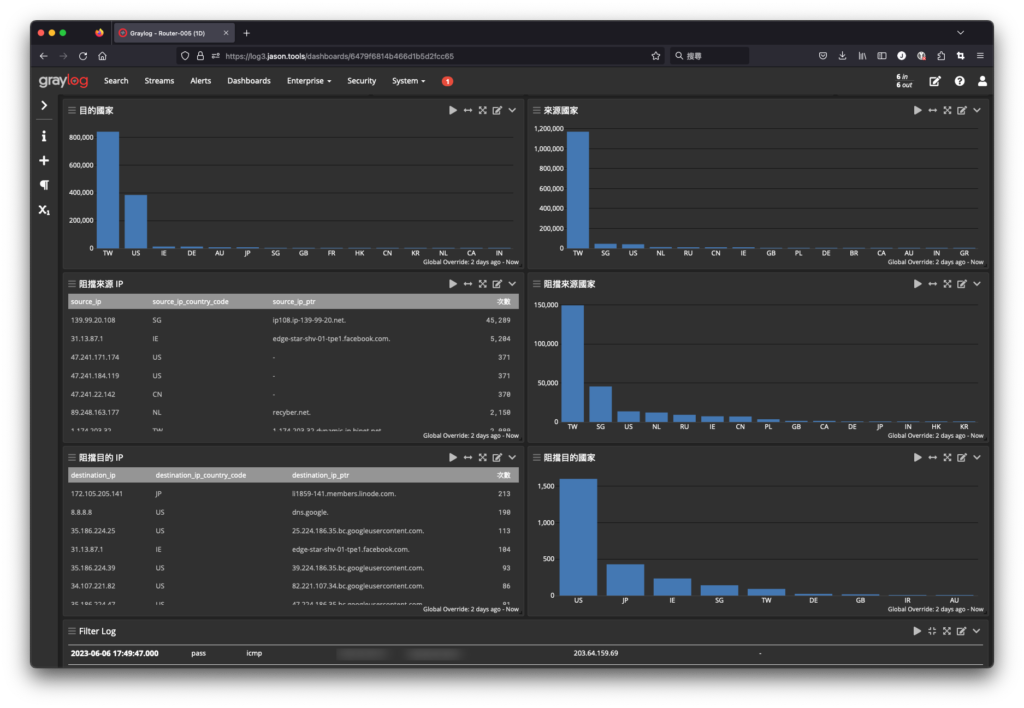Open the Alerts menu item

point(200,81)
